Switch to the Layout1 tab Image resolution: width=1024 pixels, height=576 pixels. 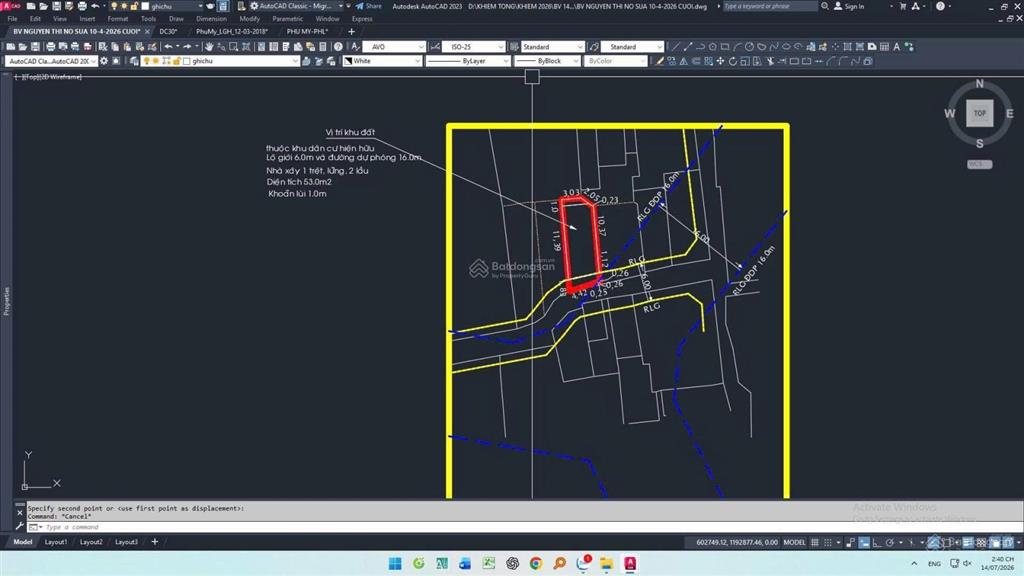(x=56, y=542)
